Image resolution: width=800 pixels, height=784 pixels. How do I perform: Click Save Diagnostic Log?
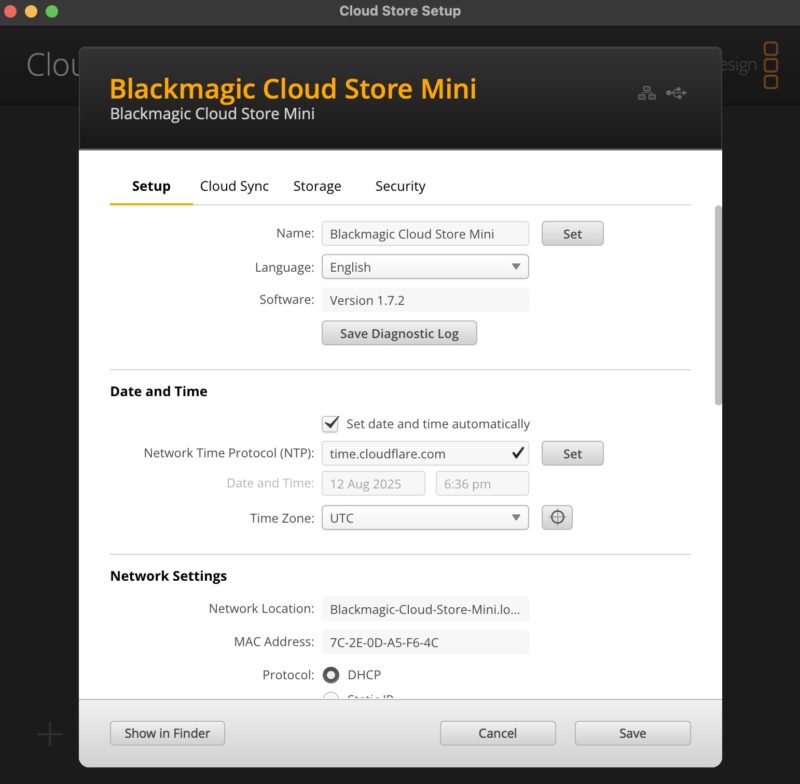click(x=399, y=332)
